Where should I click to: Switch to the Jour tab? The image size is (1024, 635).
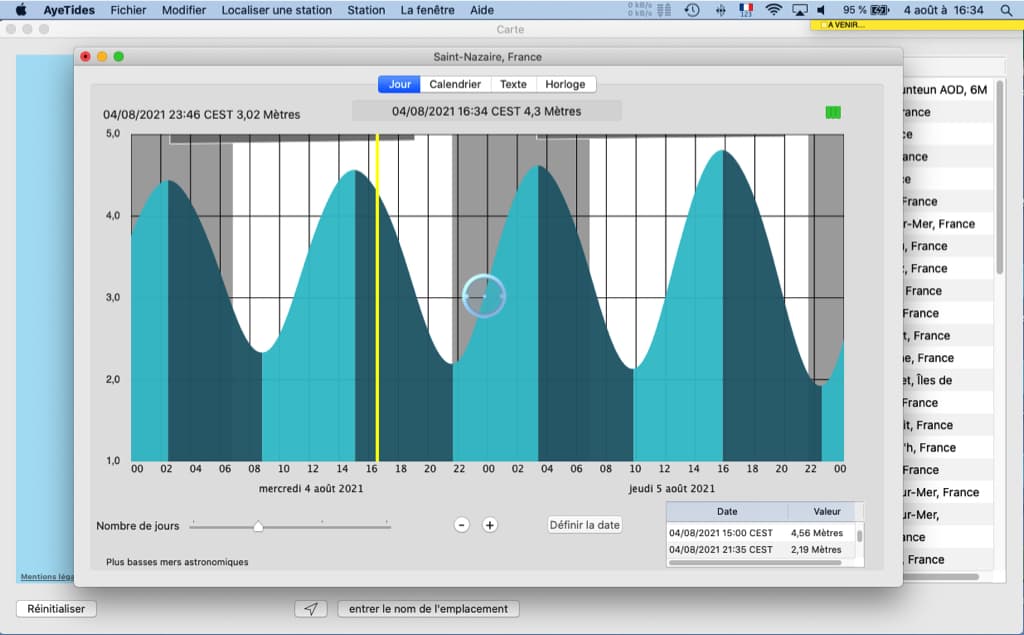399,84
